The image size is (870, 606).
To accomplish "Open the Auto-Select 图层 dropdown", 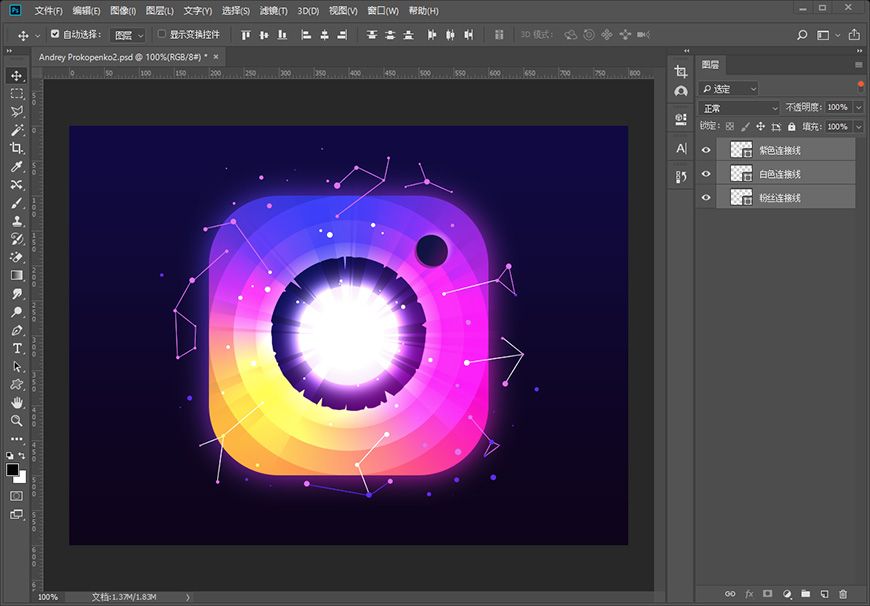I will click(128, 35).
